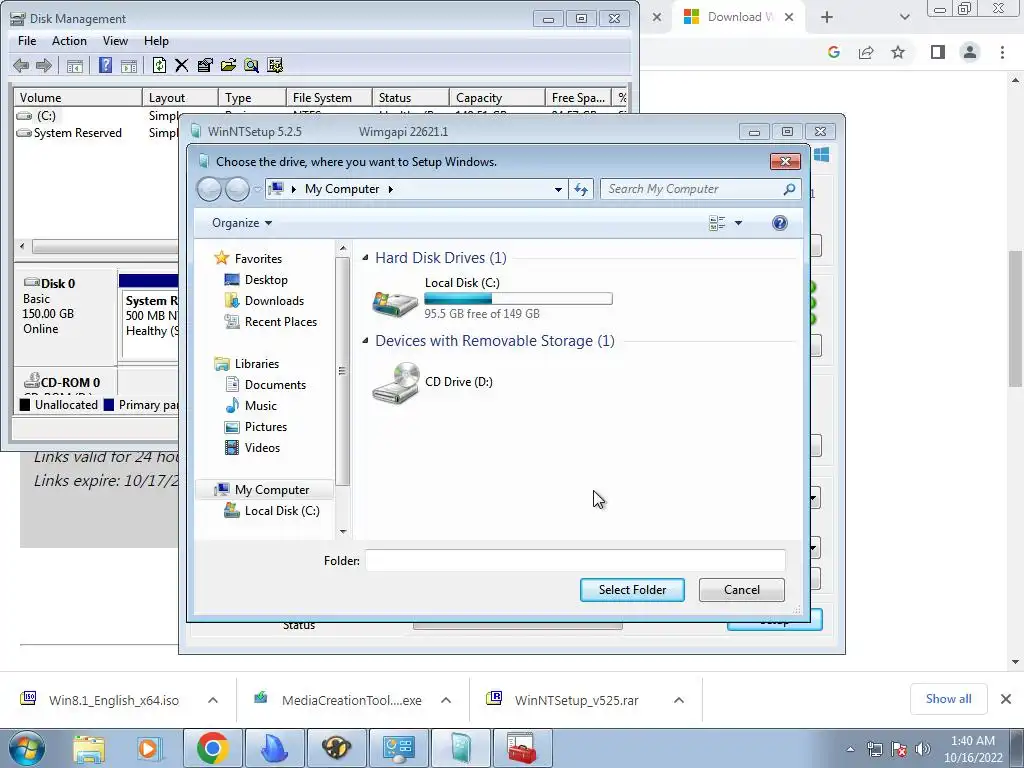The image size is (1024, 768).
Task: Click the Show/Hide Action Pane toolbar icon
Action: click(129, 65)
